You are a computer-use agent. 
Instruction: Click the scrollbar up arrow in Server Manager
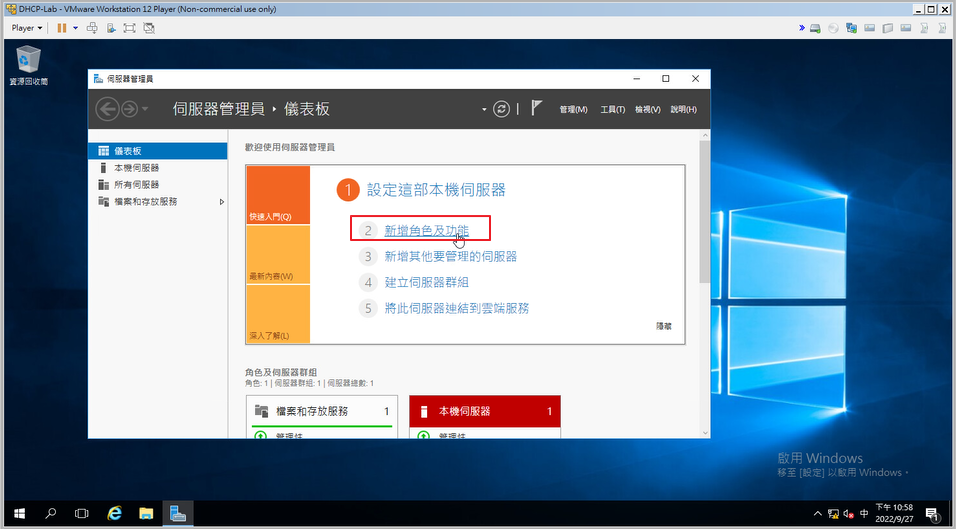[x=705, y=135]
